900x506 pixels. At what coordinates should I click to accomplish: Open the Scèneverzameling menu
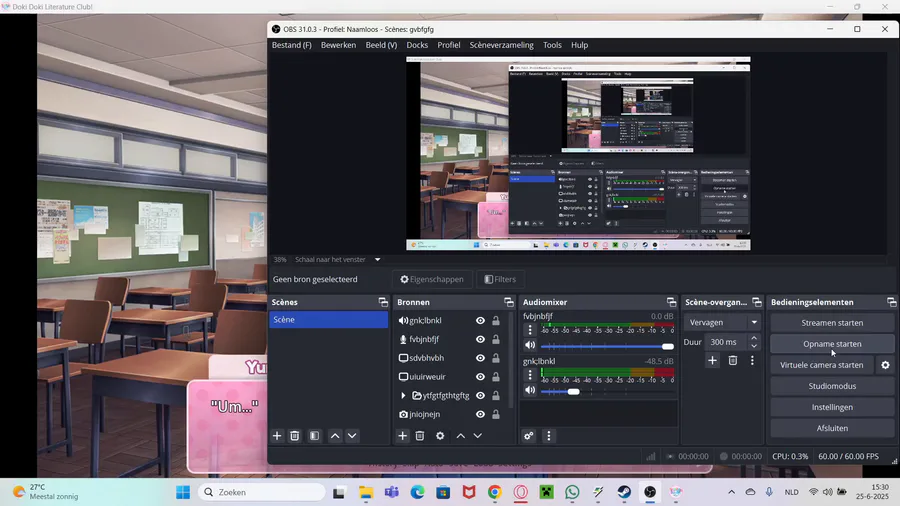click(501, 45)
